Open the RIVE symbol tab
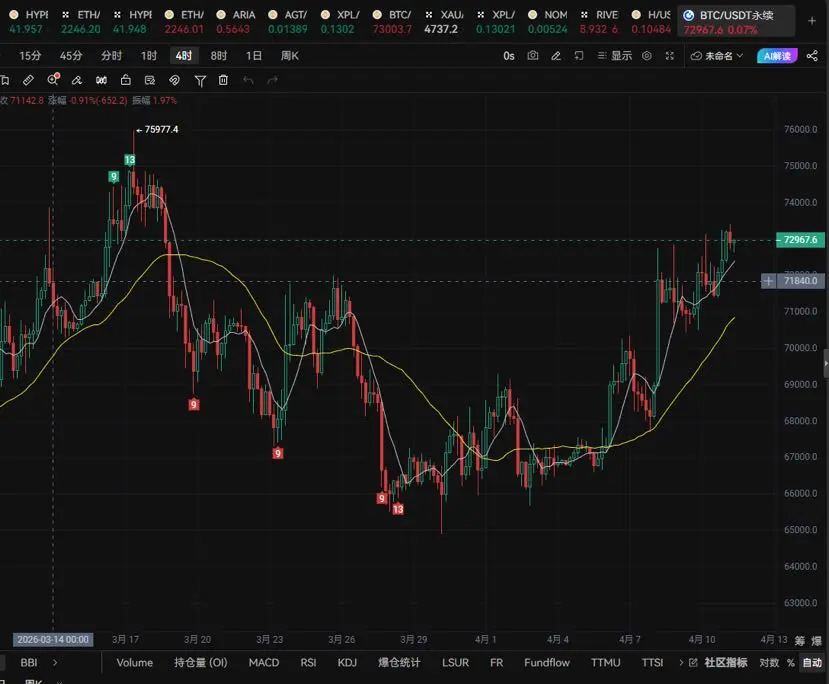 (x=600, y=22)
